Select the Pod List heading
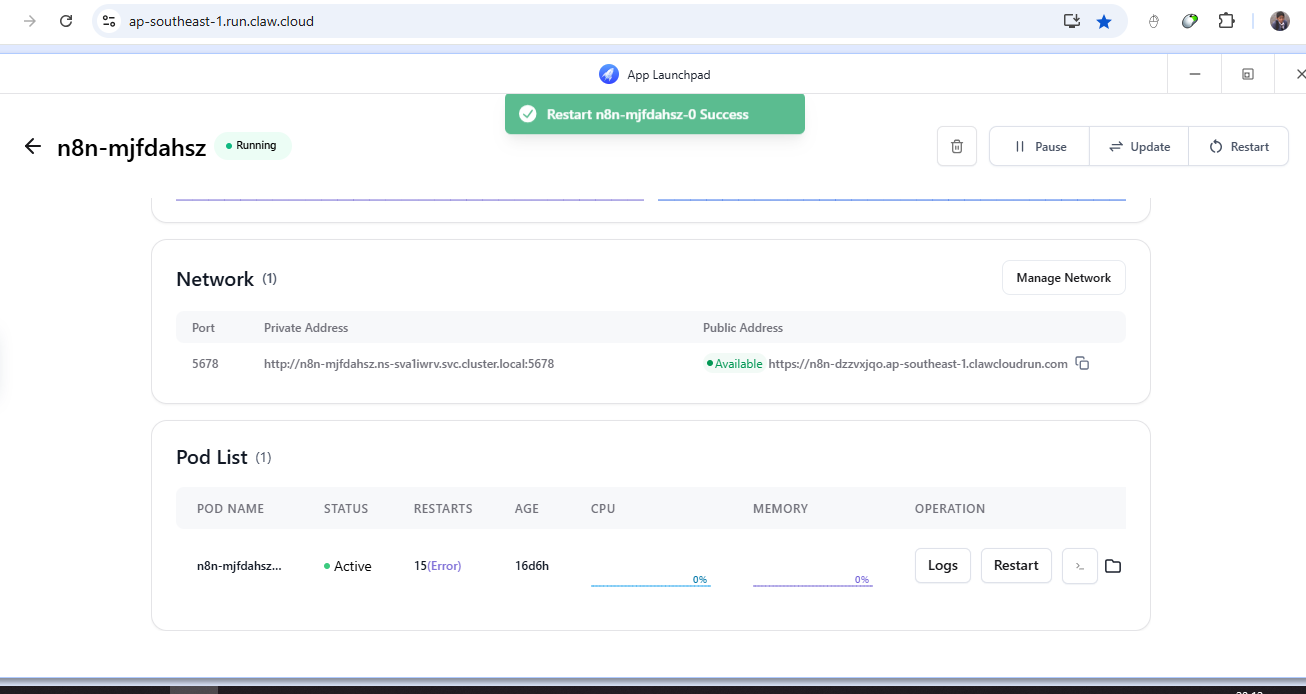Viewport: 1306px width, 694px height. [x=212, y=457]
